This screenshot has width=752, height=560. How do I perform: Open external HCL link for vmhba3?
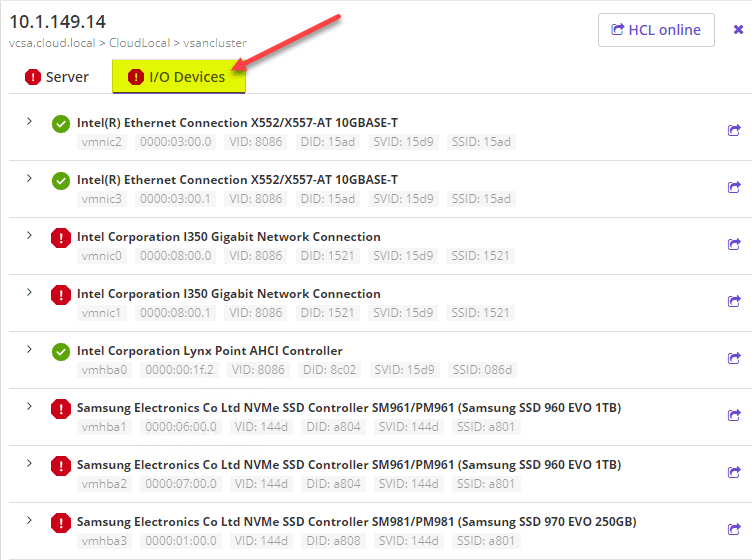[734, 529]
